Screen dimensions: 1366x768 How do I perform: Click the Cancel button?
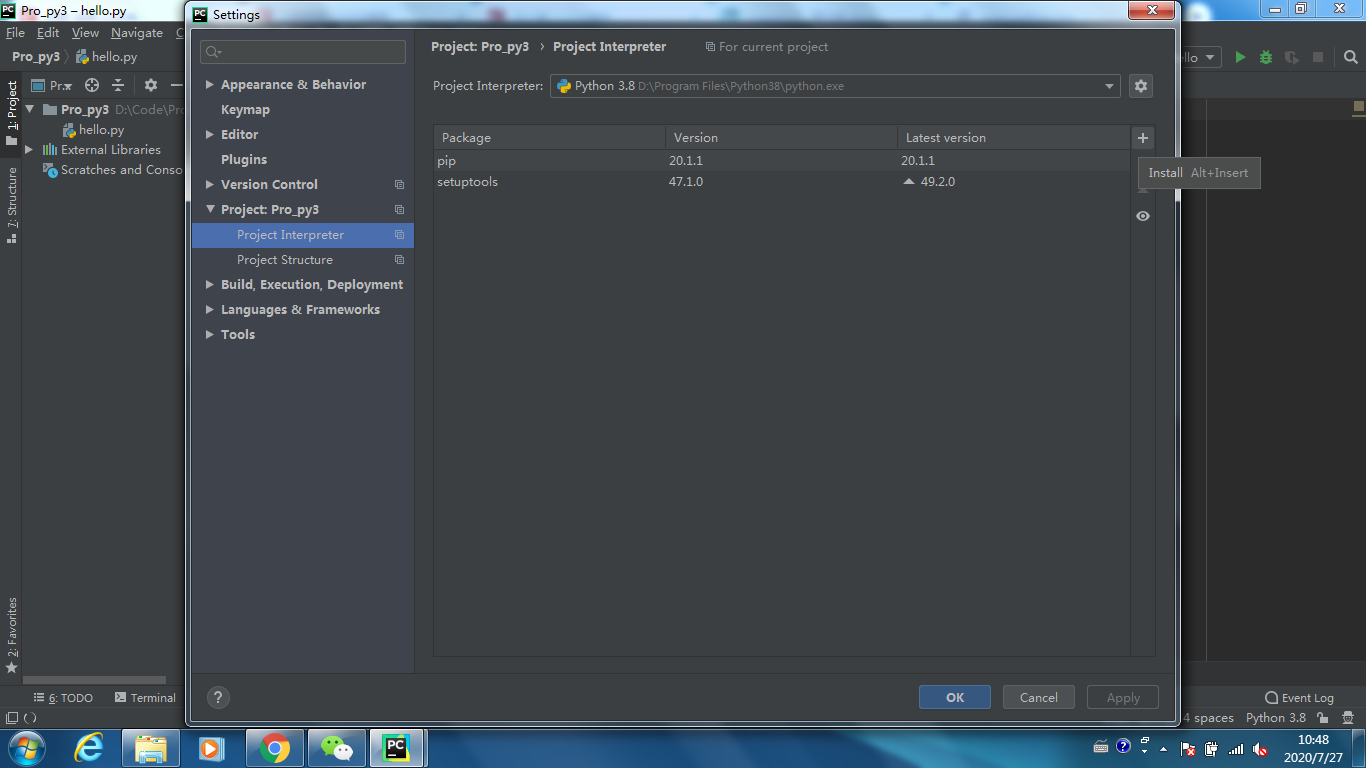(1038, 697)
